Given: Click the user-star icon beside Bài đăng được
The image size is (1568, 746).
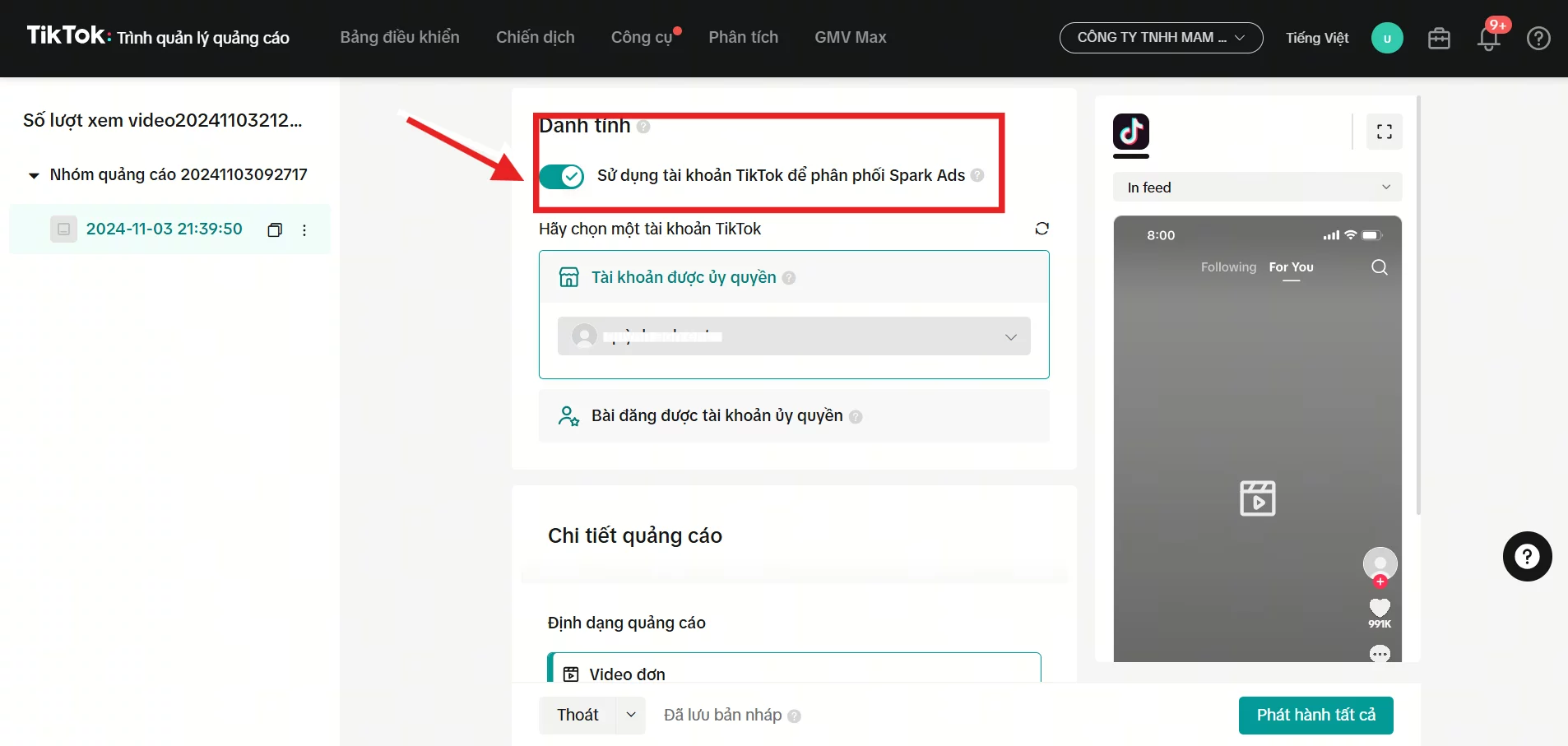Looking at the screenshot, I should tap(569, 415).
